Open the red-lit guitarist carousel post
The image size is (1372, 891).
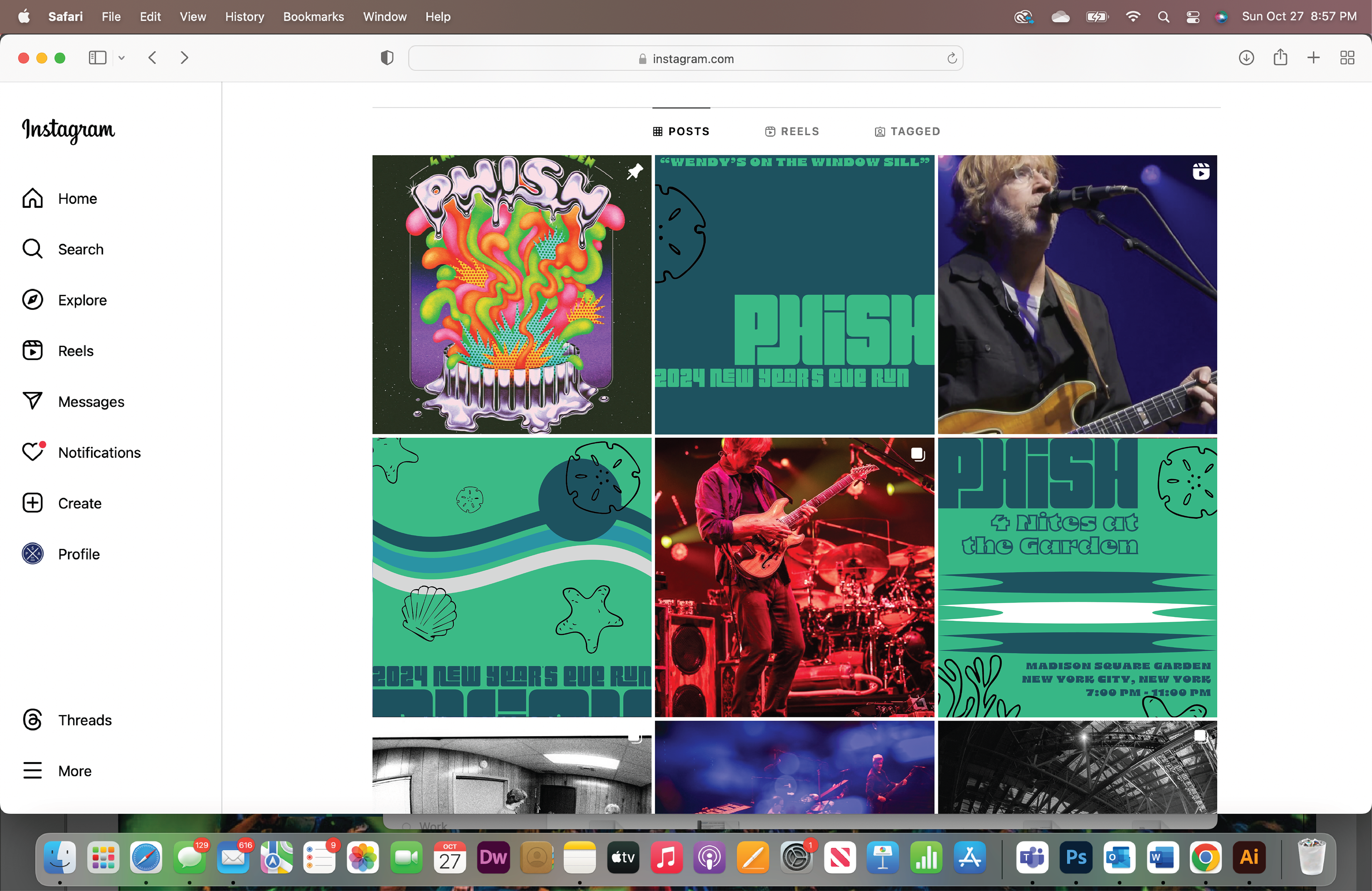794,577
